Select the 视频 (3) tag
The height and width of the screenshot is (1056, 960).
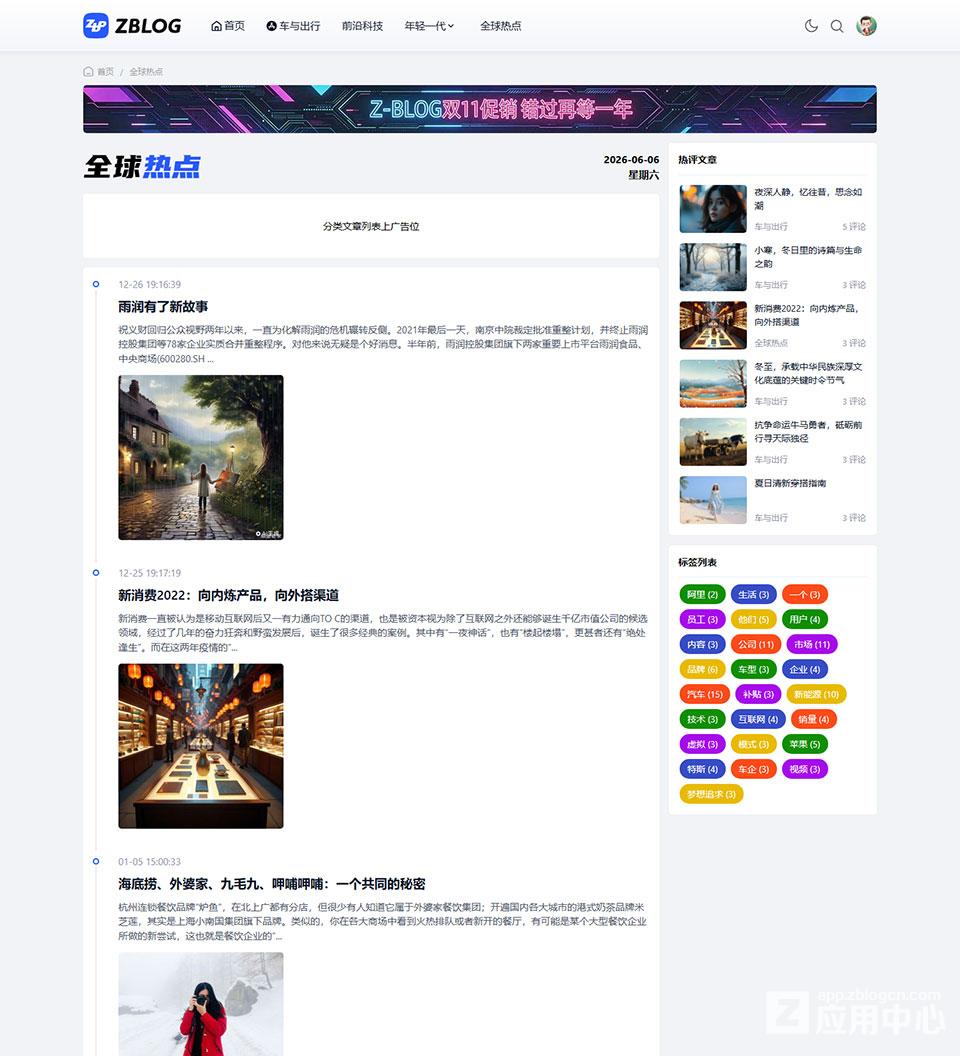(804, 769)
